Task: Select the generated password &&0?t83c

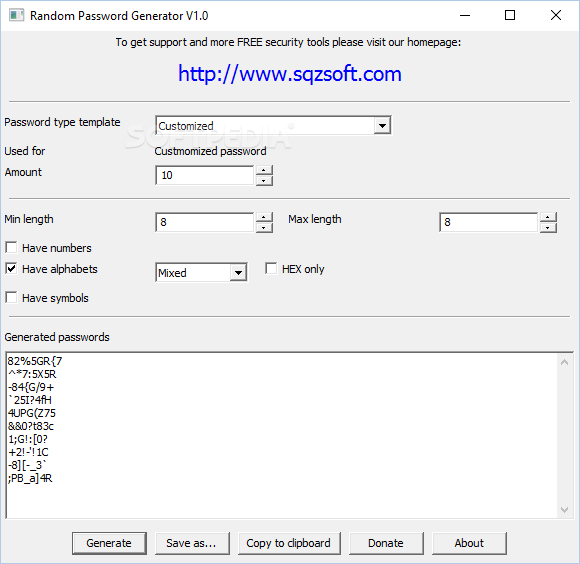Action: 31,426
